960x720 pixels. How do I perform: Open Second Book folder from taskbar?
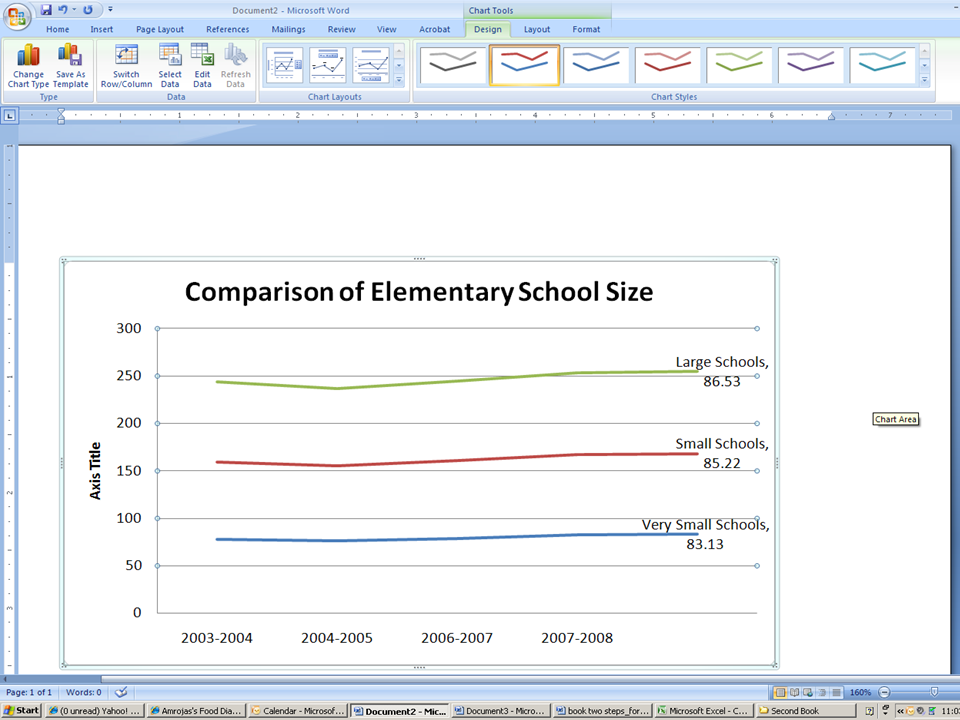(806, 711)
